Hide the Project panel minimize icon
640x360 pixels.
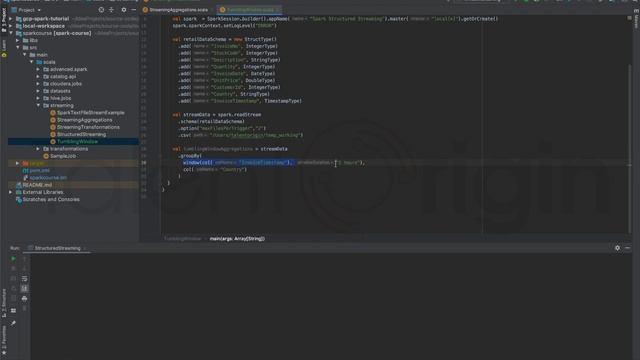coord(133,10)
